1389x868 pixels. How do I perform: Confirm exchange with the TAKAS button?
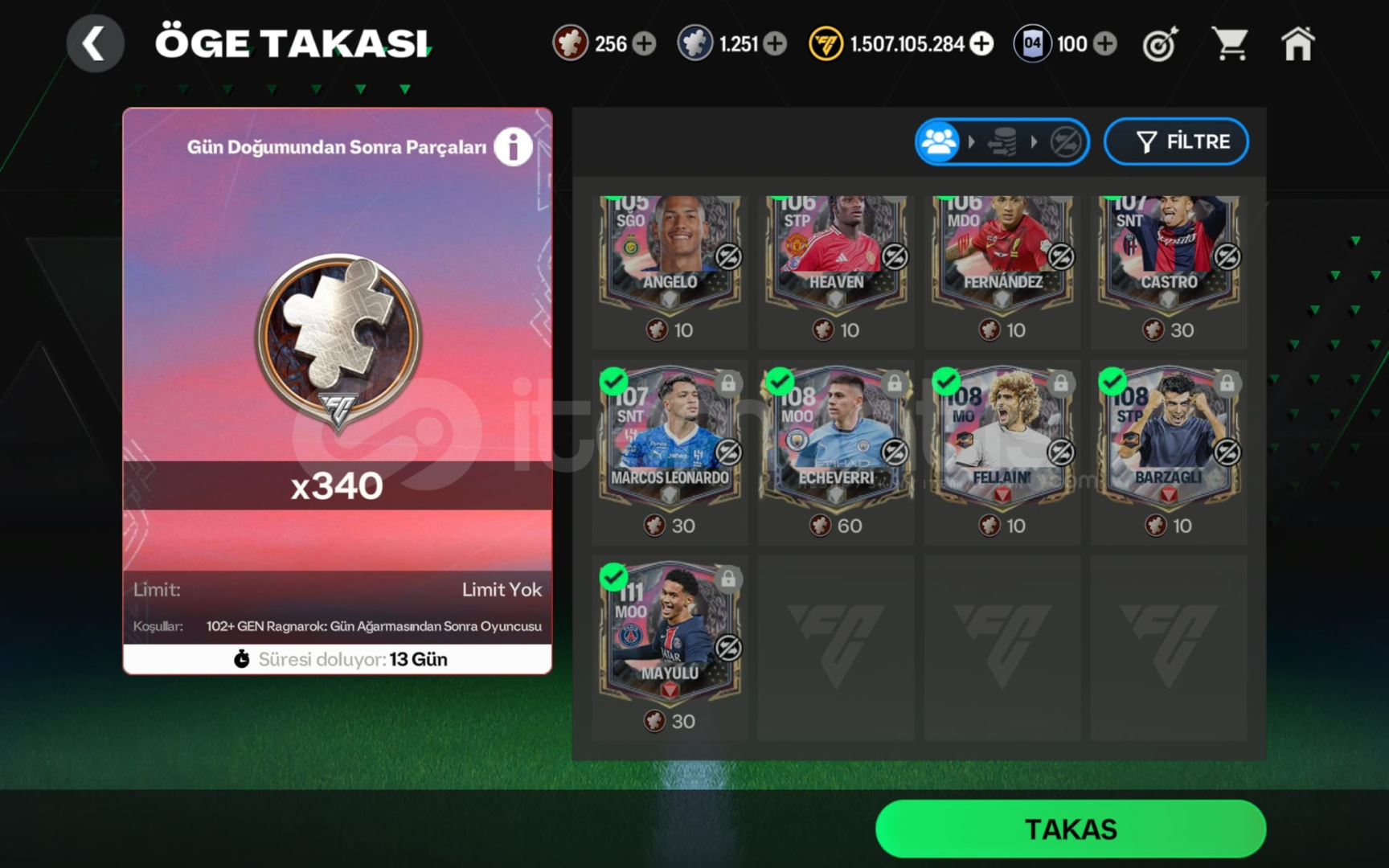pyautogui.click(x=1070, y=829)
